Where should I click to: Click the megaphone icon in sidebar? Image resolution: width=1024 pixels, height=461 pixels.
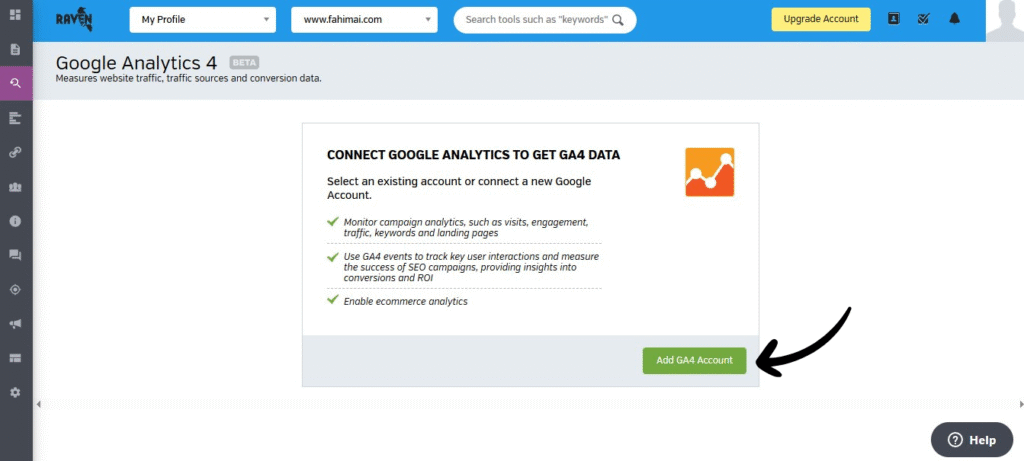tap(15, 324)
